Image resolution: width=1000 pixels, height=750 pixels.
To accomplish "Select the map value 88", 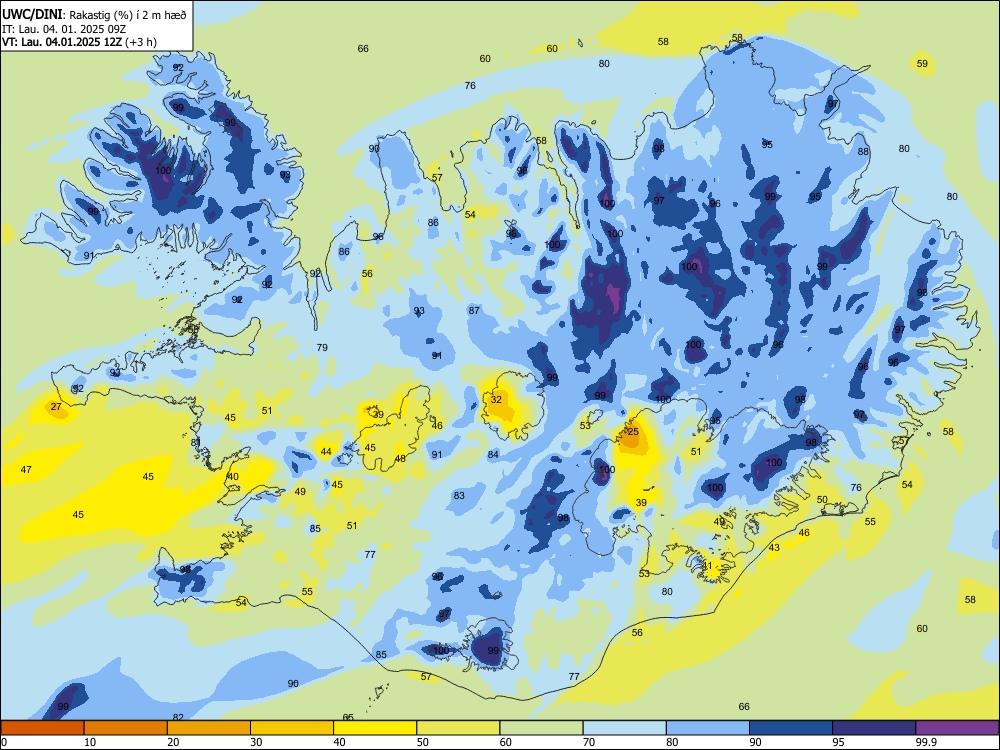I will click(x=863, y=152).
